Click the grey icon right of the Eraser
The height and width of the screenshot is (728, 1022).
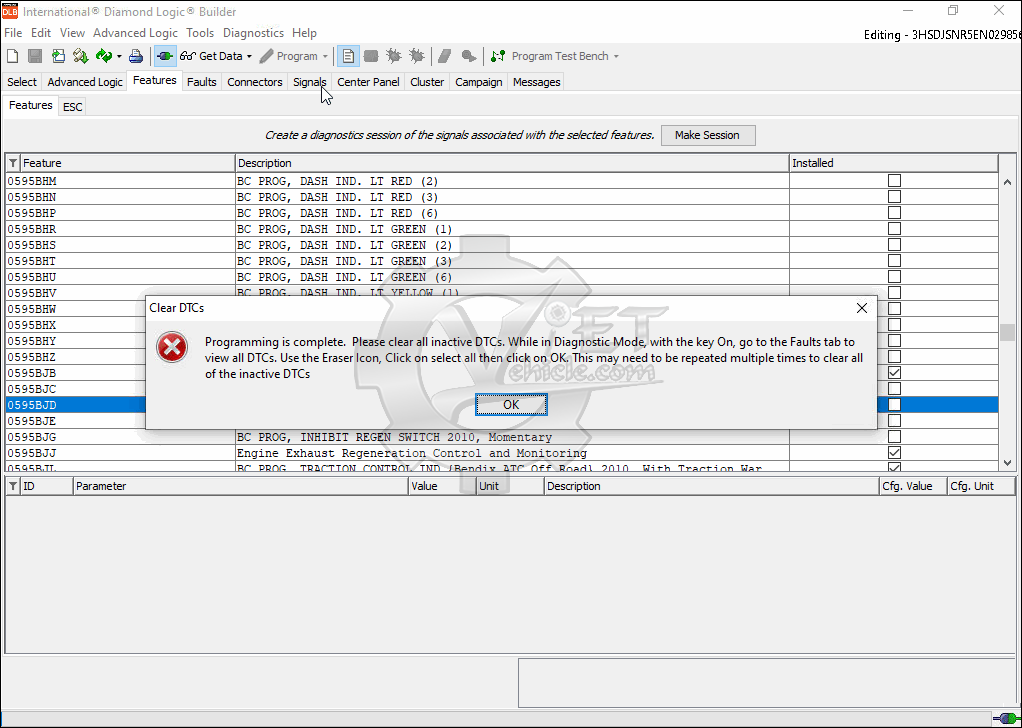[x=469, y=56]
